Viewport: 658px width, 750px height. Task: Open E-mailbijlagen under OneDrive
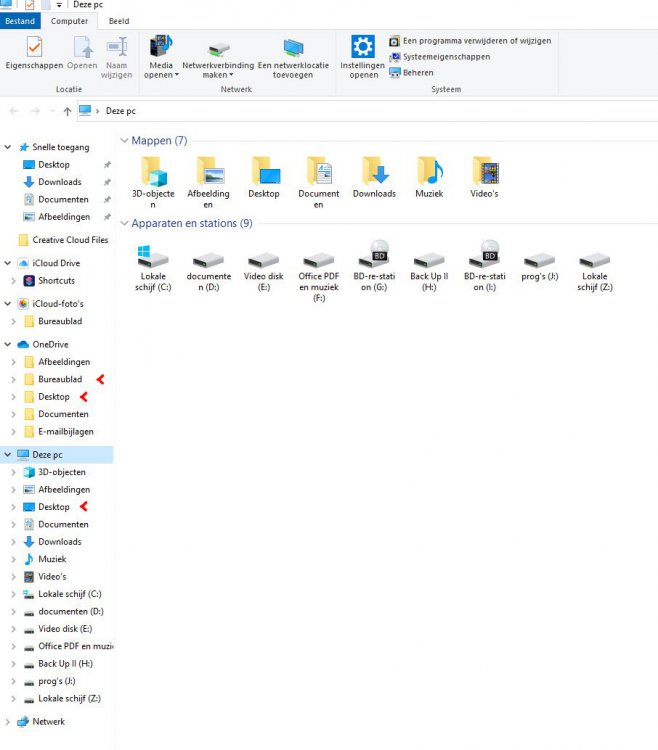pyautogui.click(x=66, y=431)
